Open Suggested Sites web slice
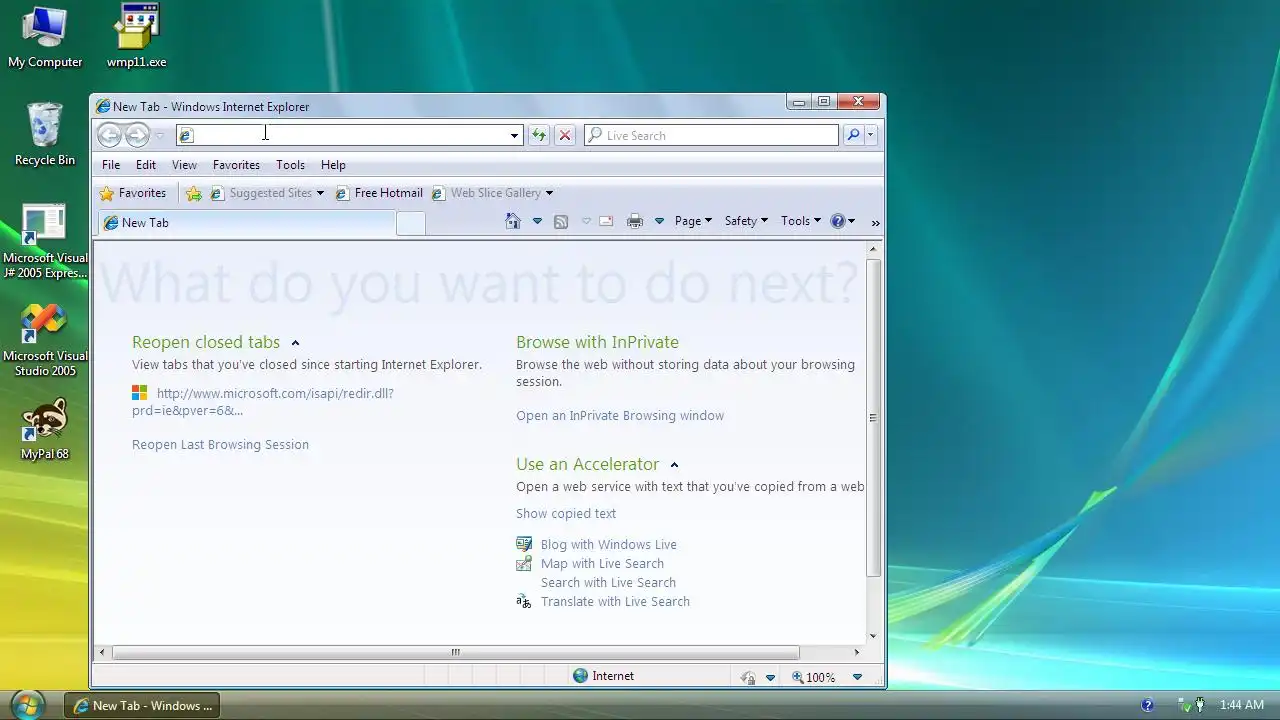Screen dimensions: 1280x720 (x=267, y=193)
